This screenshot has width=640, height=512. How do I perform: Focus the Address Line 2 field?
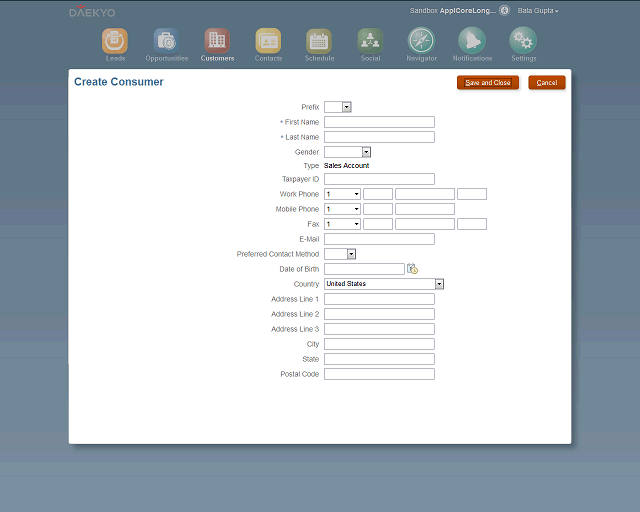(x=379, y=314)
